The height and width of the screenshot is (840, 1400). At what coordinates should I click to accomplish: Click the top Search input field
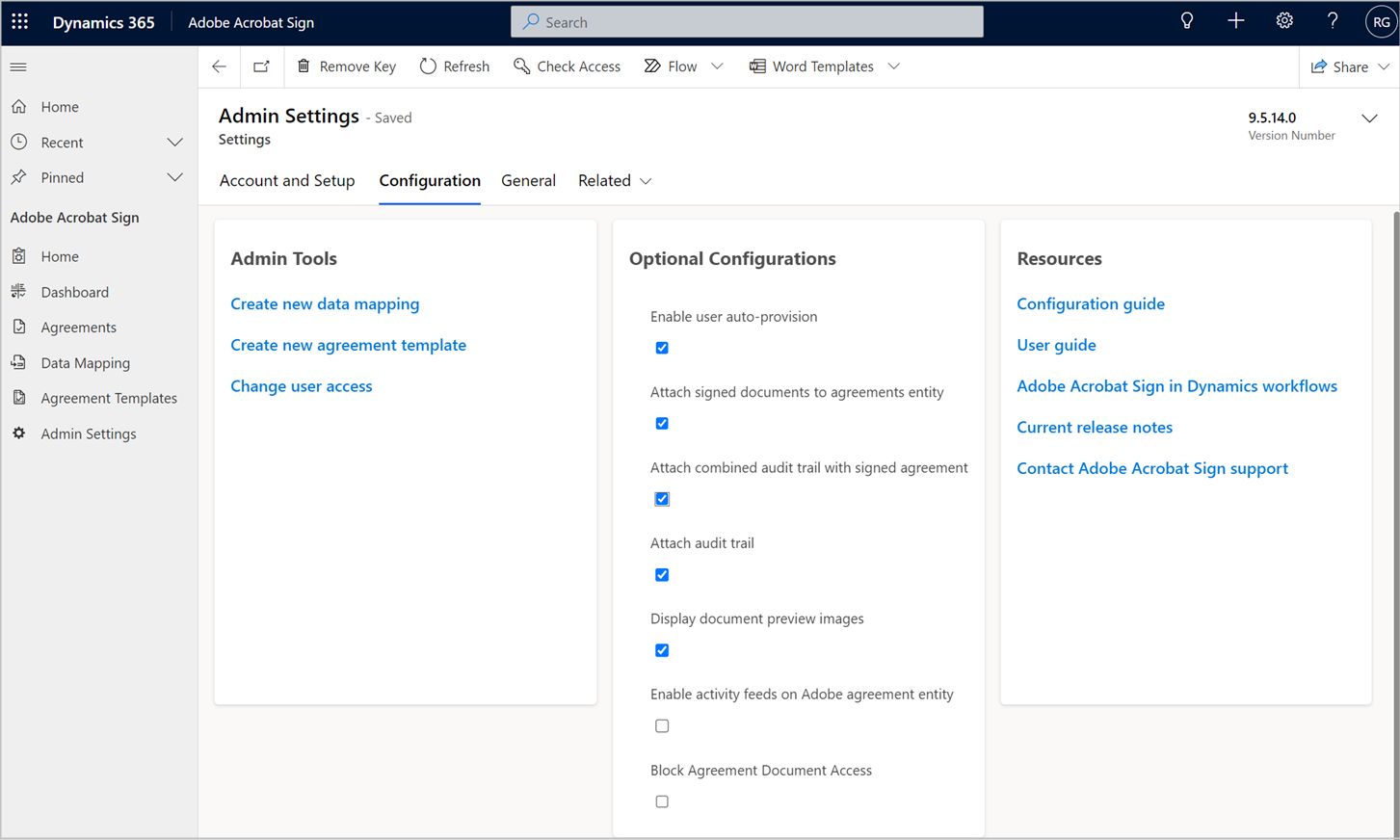[747, 22]
